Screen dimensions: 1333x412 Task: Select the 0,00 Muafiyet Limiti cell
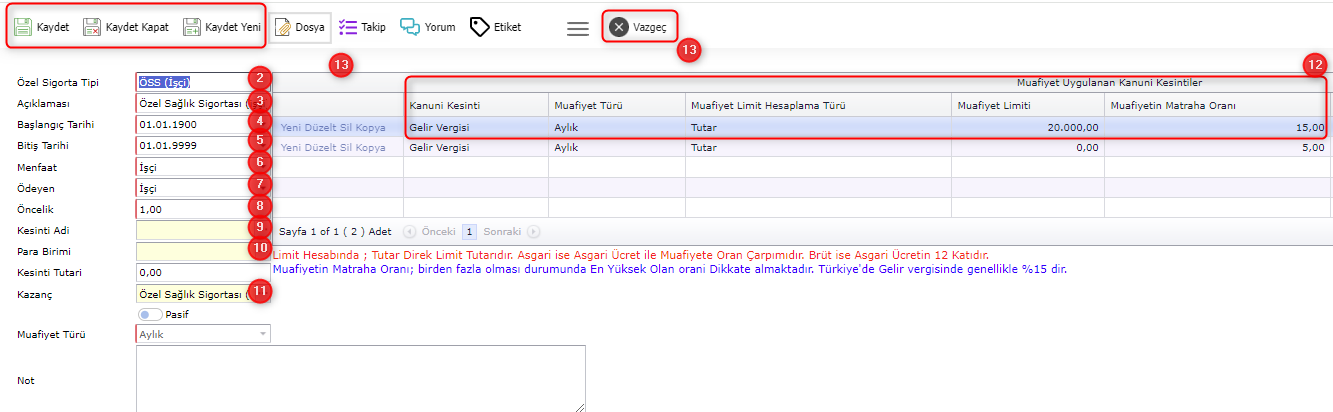pos(1028,147)
